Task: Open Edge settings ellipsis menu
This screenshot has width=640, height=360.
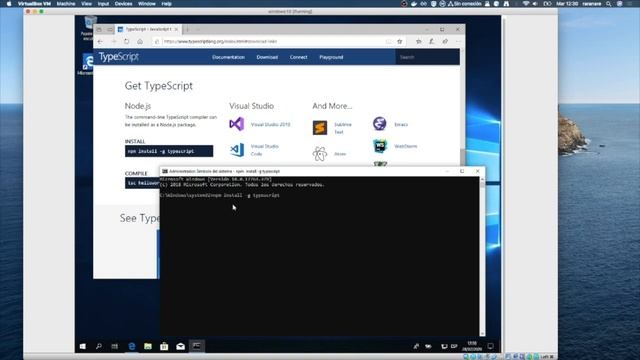Action: (458, 42)
